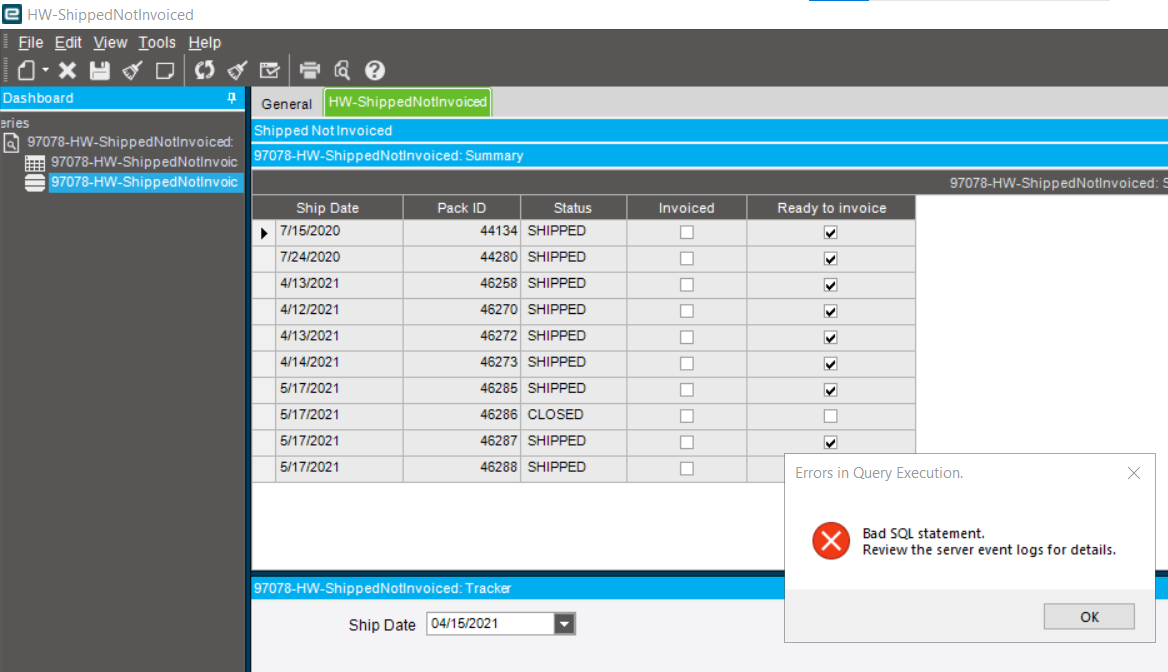Click the 4/12/2021 ship date cell
Screen dimensions: 1168x672
point(339,310)
